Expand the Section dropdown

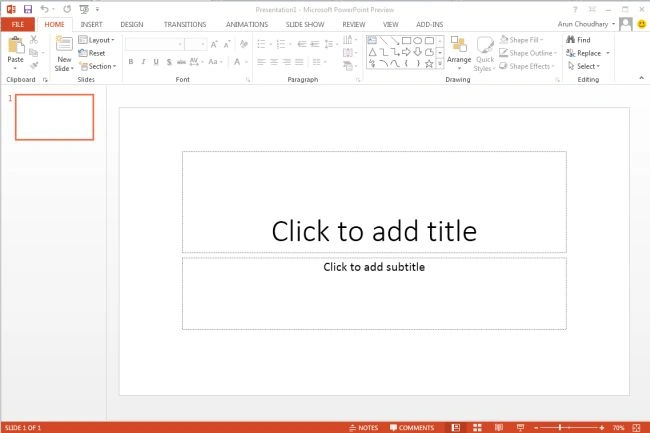click(98, 66)
